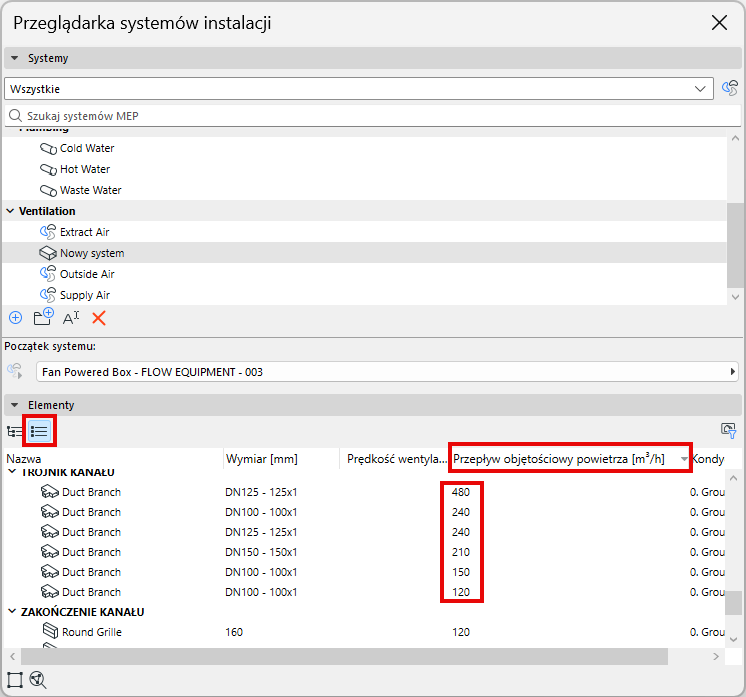The height and width of the screenshot is (697, 746).
Task: Click the Supply Air fan icon
Action: coord(48,295)
